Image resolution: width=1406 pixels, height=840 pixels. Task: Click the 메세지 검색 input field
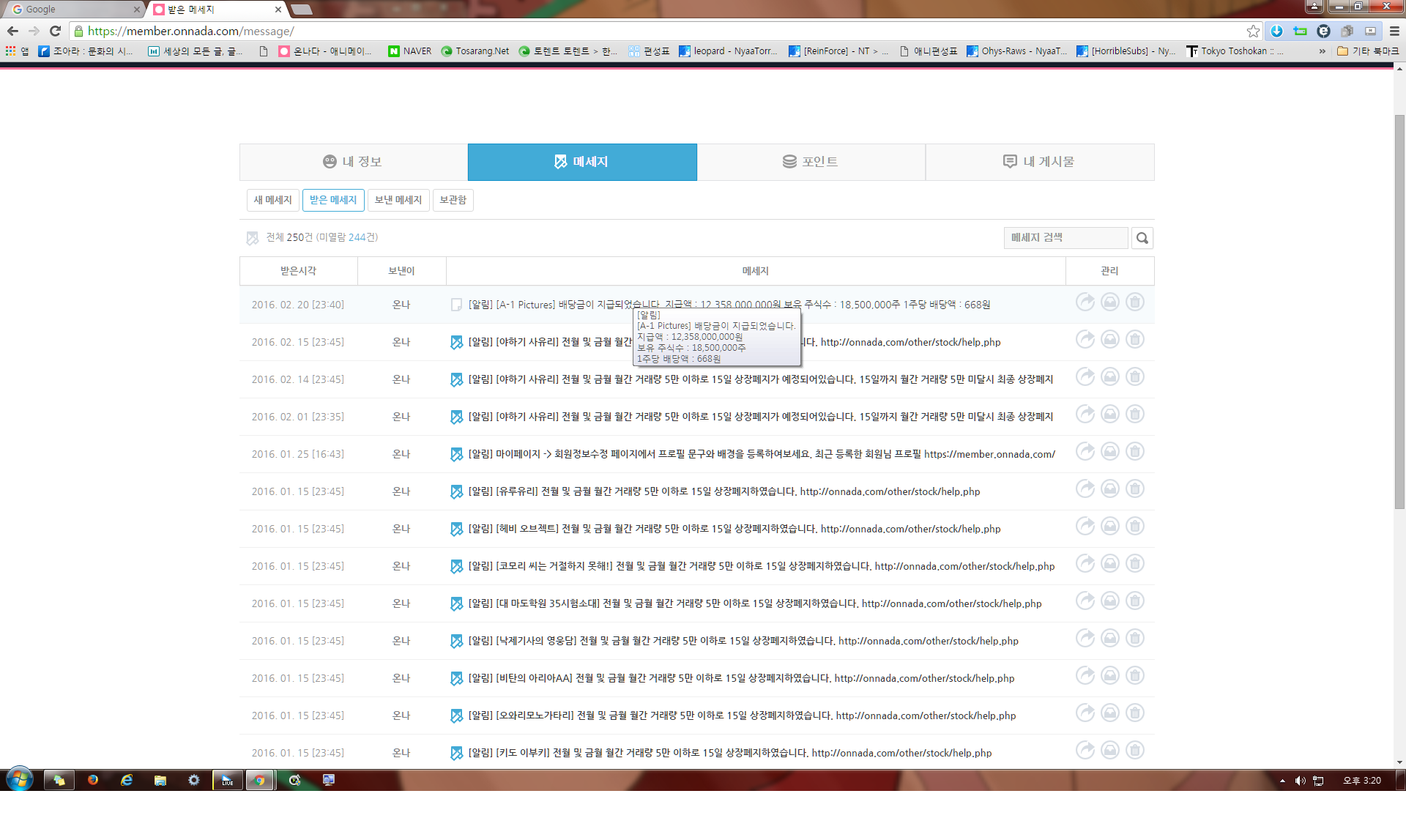click(1065, 238)
